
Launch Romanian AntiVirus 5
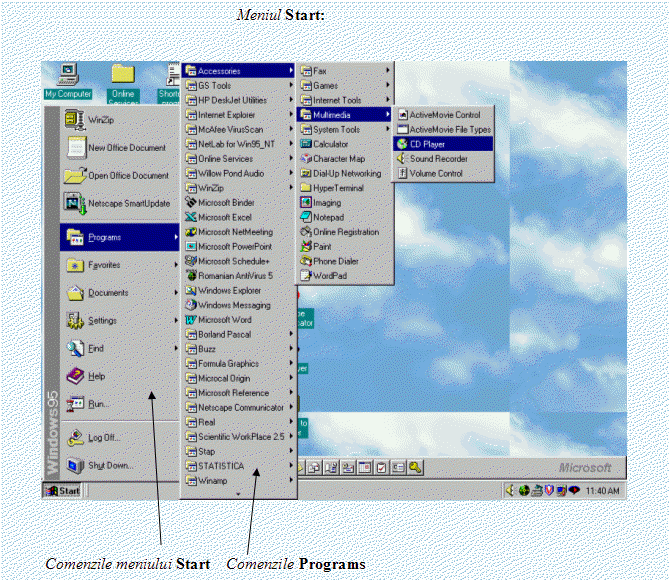point(239,276)
